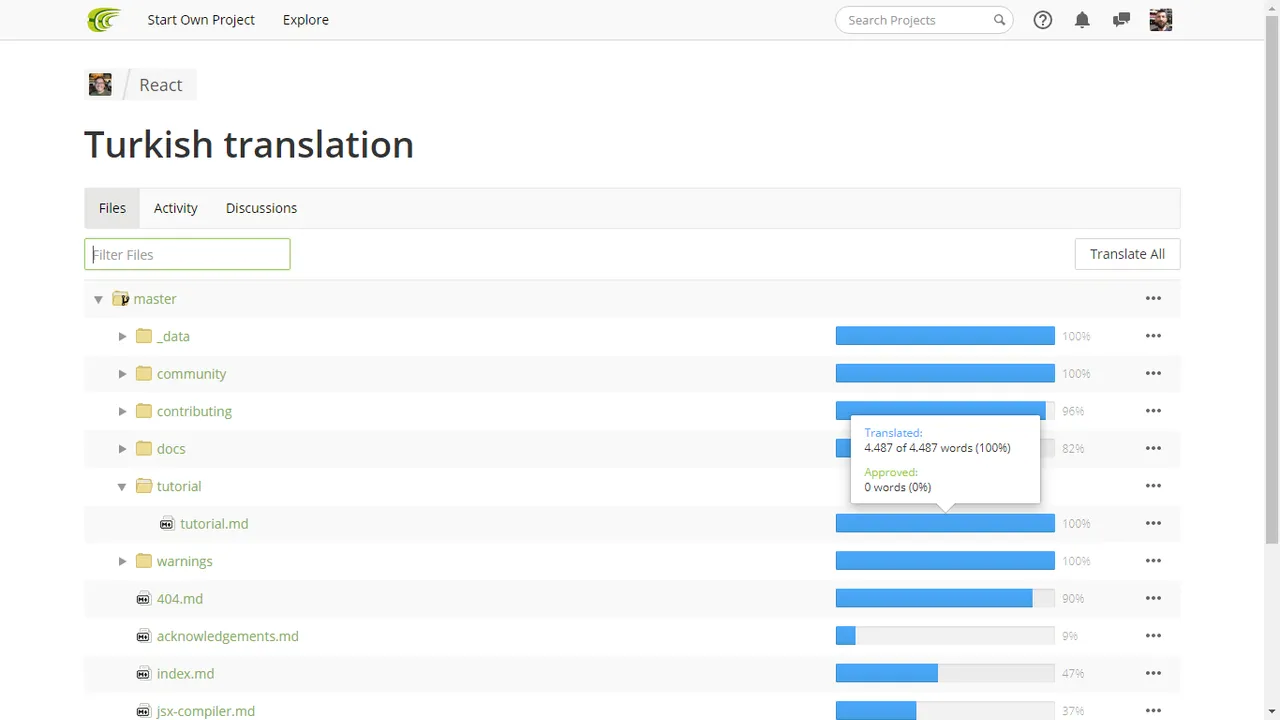The image size is (1280, 720).
Task: Click the Translate All button
Action: pos(1127,254)
